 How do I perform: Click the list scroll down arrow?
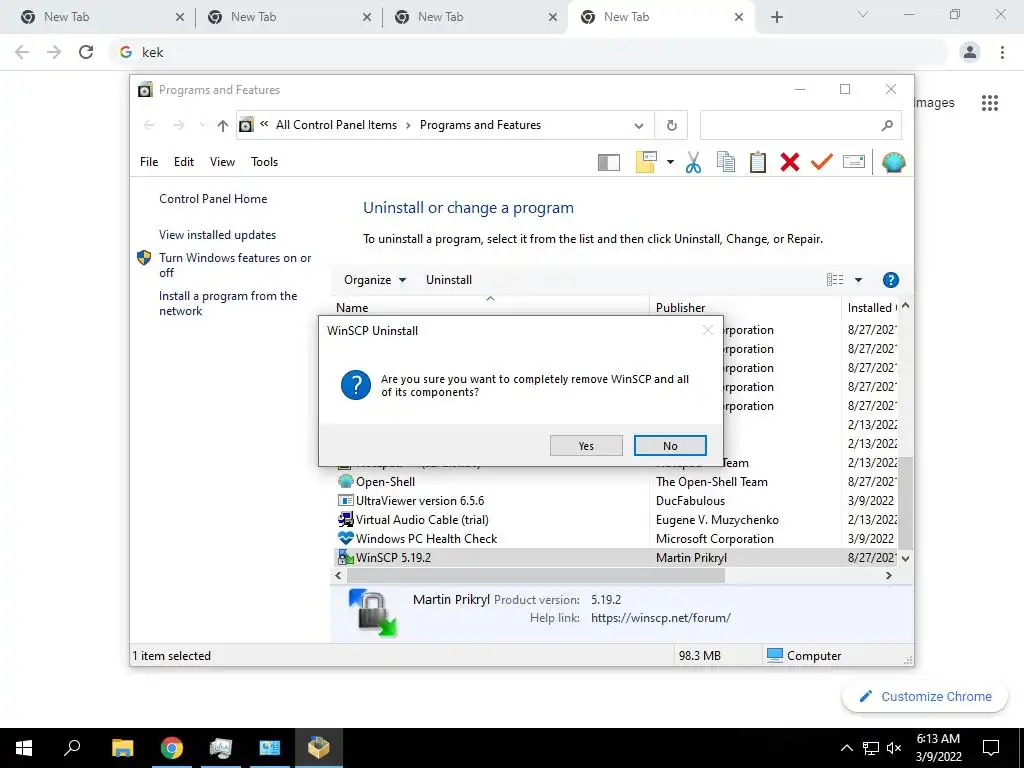point(905,558)
